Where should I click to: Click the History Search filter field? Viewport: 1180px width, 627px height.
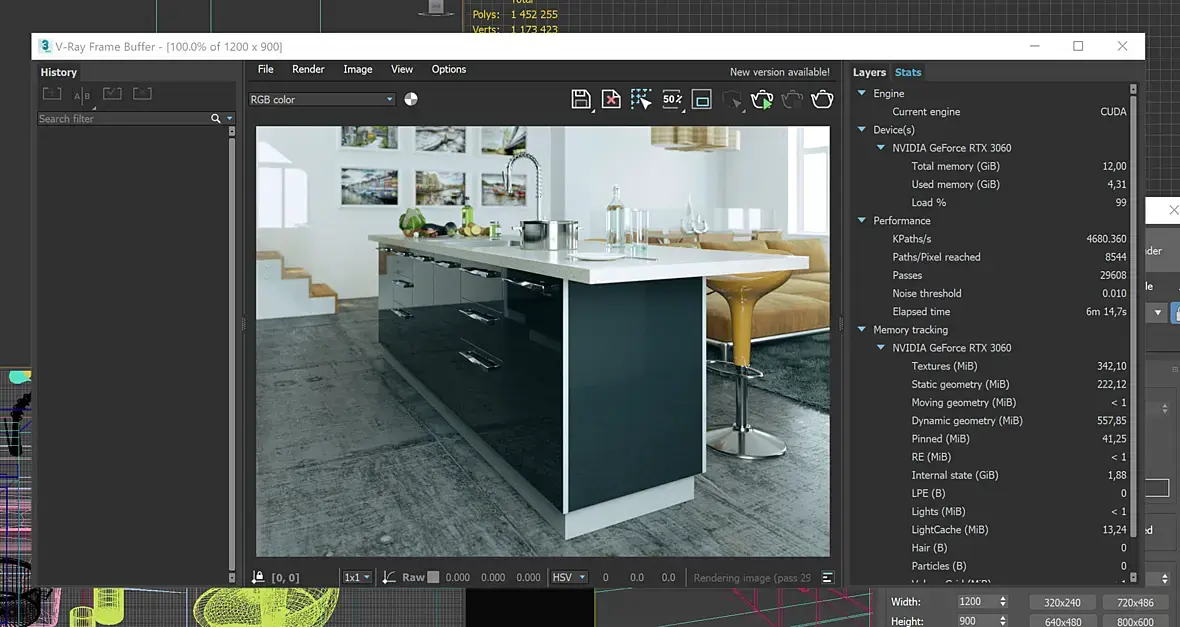click(122, 118)
